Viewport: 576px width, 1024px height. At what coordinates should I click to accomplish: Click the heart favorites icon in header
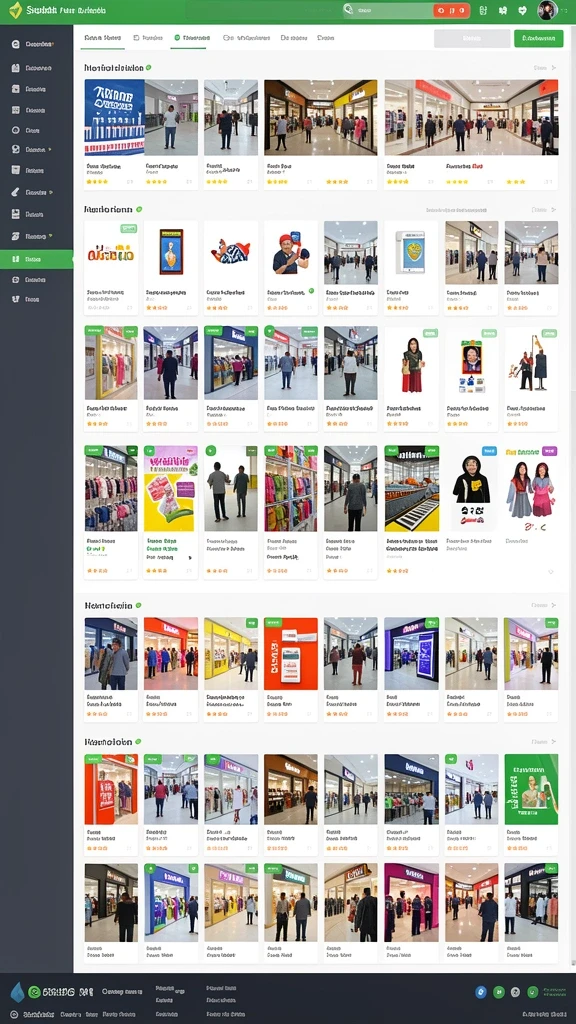coord(522,10)
